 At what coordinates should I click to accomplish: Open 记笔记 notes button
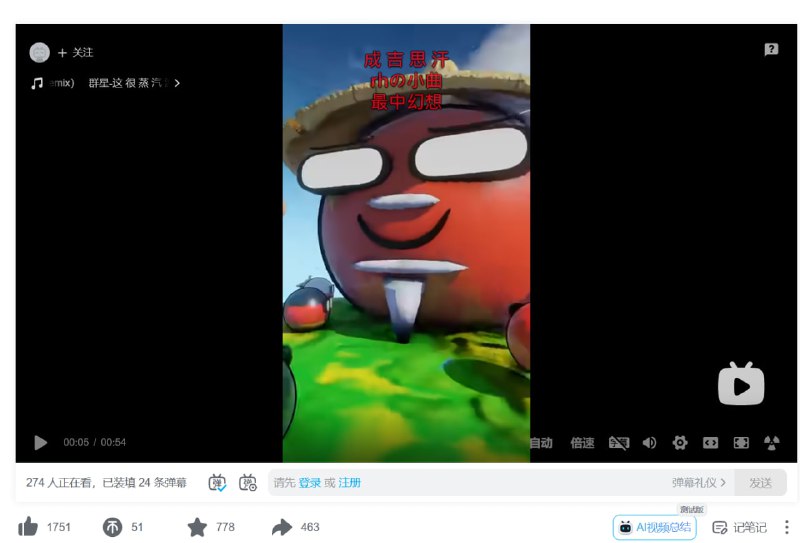click(x=739, y=527)
